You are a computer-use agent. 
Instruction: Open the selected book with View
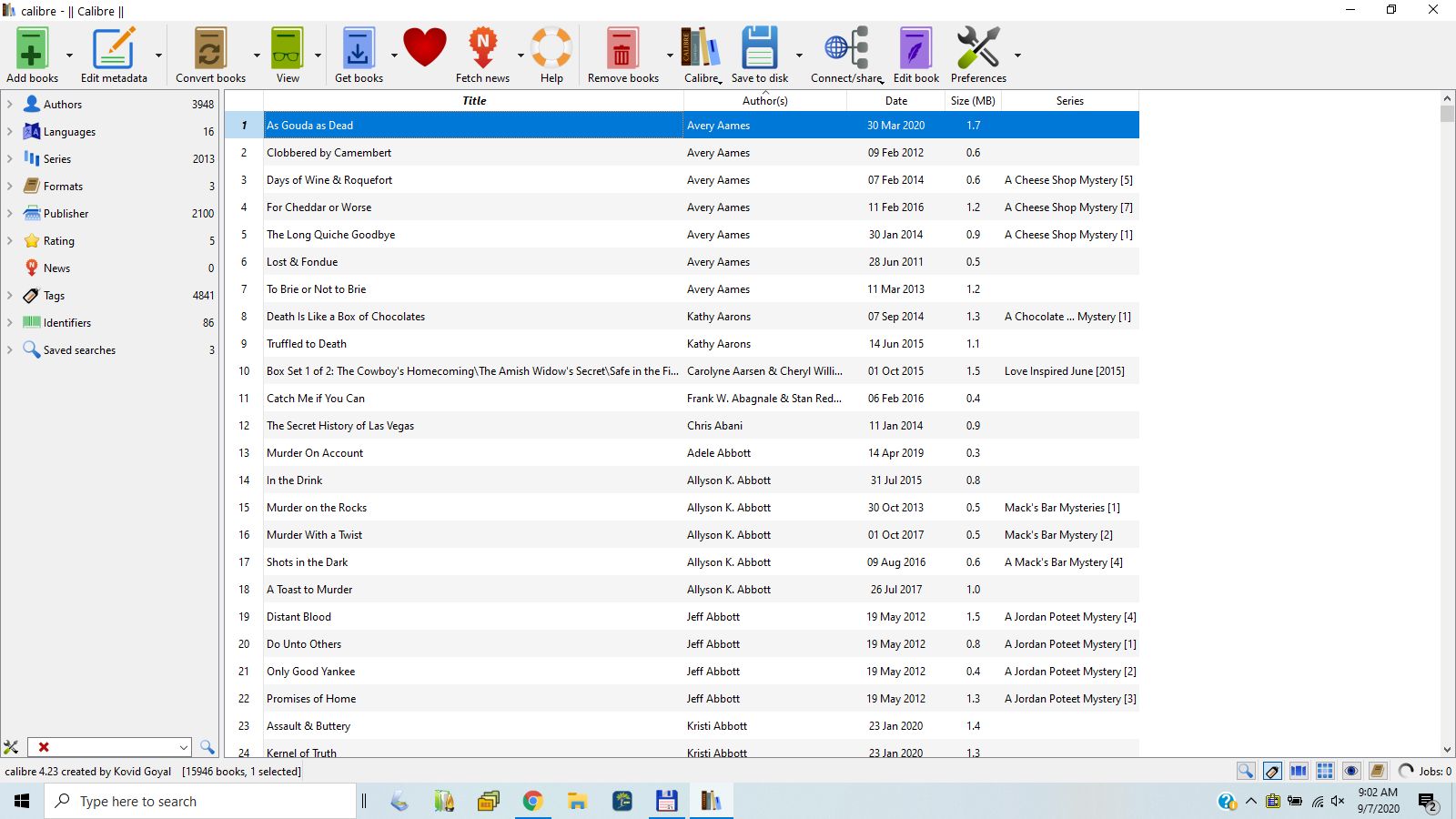(x=287, y=48)
